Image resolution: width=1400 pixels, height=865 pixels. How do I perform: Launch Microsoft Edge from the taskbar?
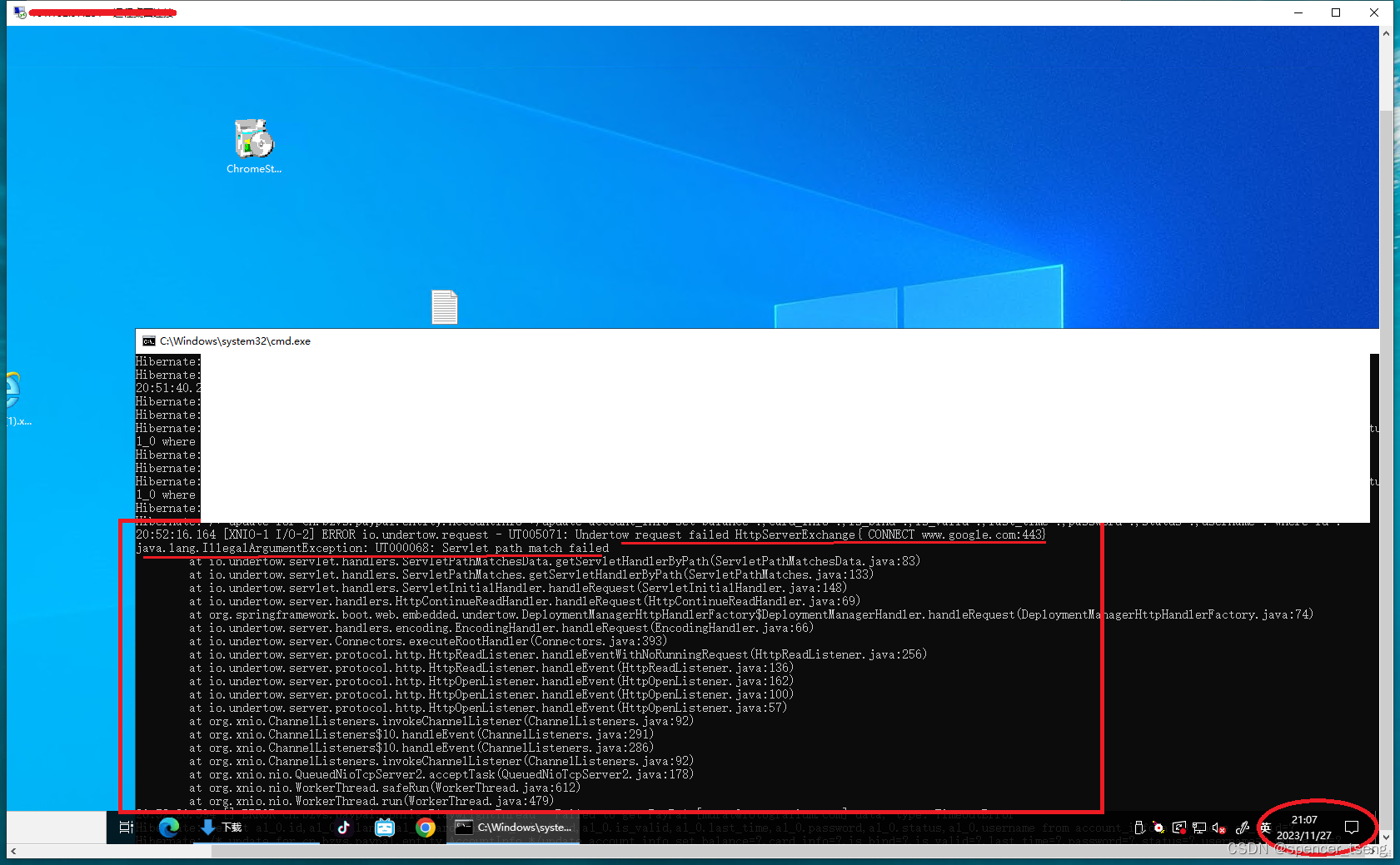169,828
